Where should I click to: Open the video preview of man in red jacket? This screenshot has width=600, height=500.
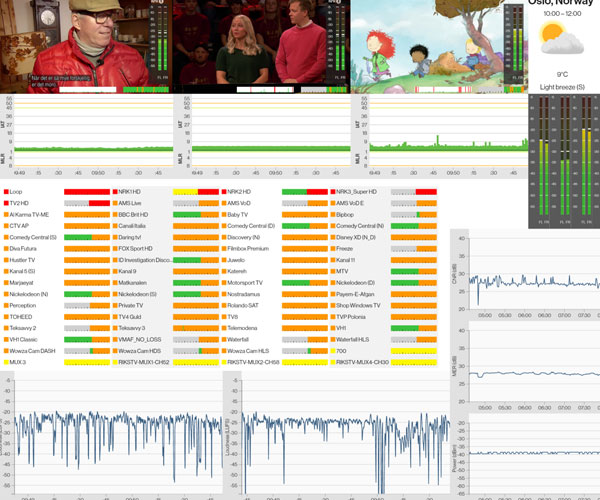(86, 45)
